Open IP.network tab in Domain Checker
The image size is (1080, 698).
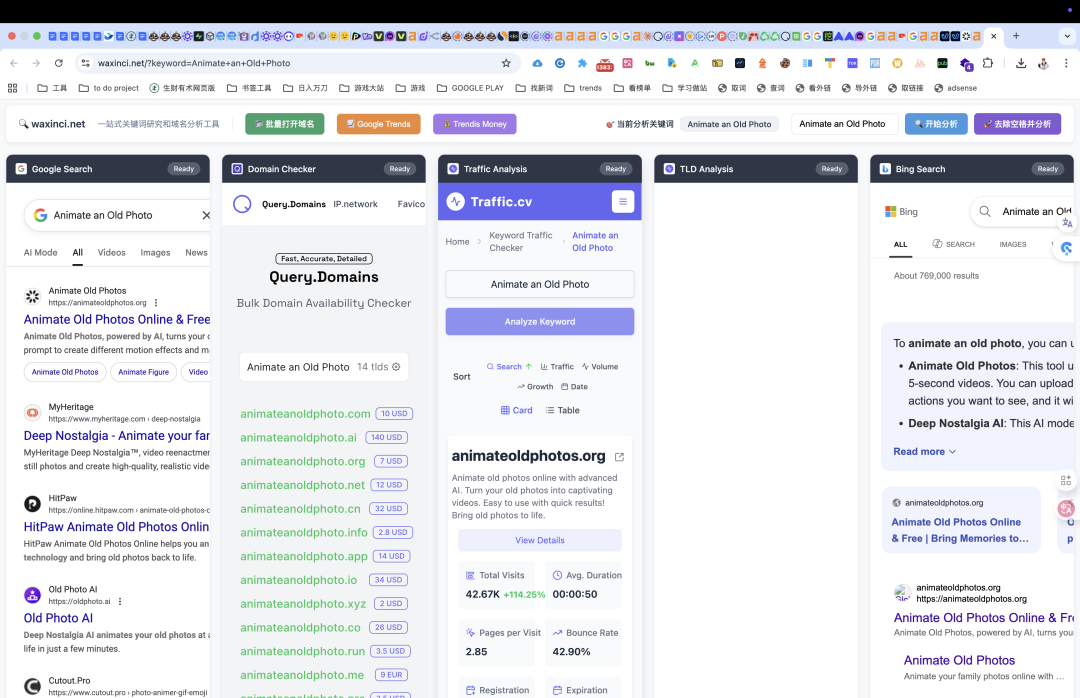click(x=355, y=204)
